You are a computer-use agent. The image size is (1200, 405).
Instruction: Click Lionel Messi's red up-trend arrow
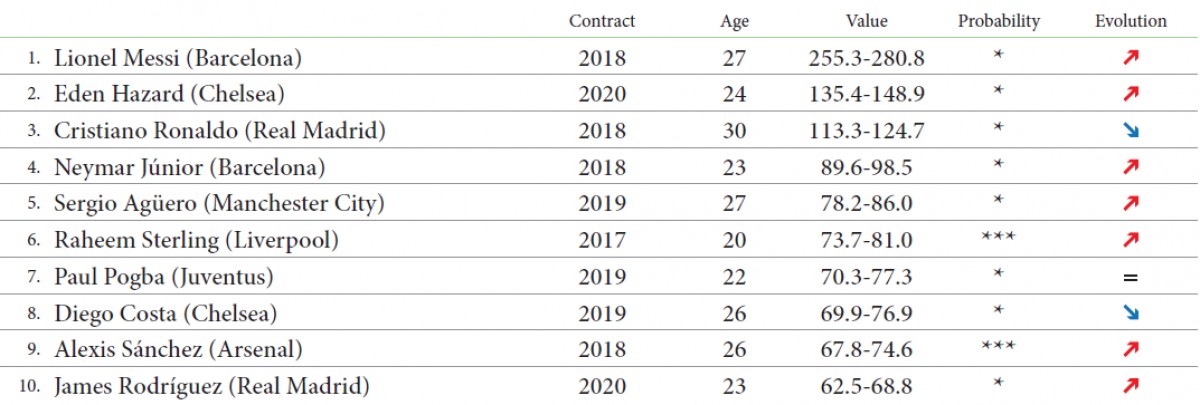point(1131,58)
